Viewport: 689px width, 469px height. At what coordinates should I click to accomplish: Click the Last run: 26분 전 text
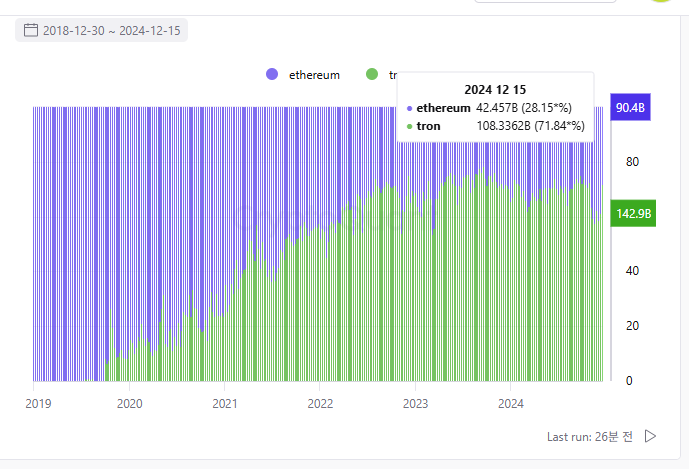(x=590, y=436)
